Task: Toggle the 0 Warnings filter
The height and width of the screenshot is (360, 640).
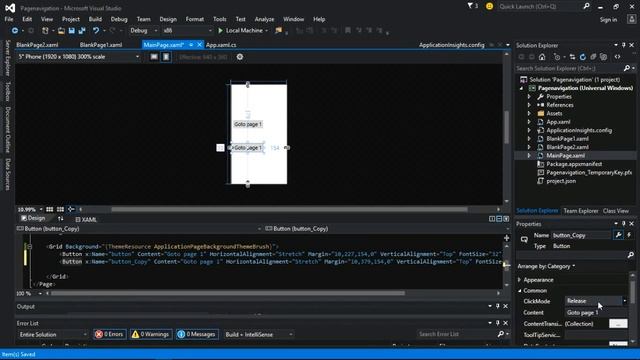Action: click(151, 334)
